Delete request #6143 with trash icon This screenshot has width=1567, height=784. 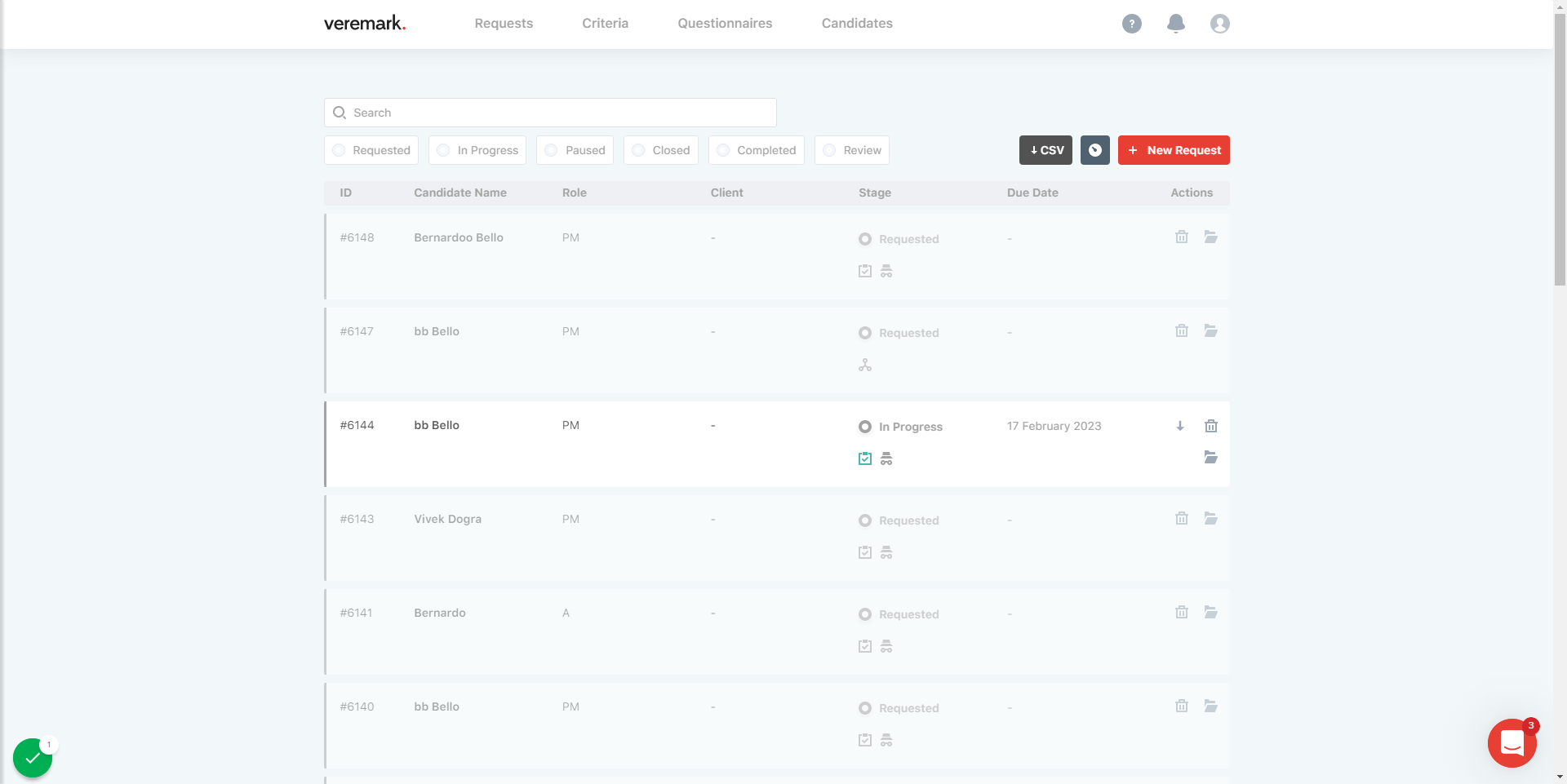pos(1181,518)
